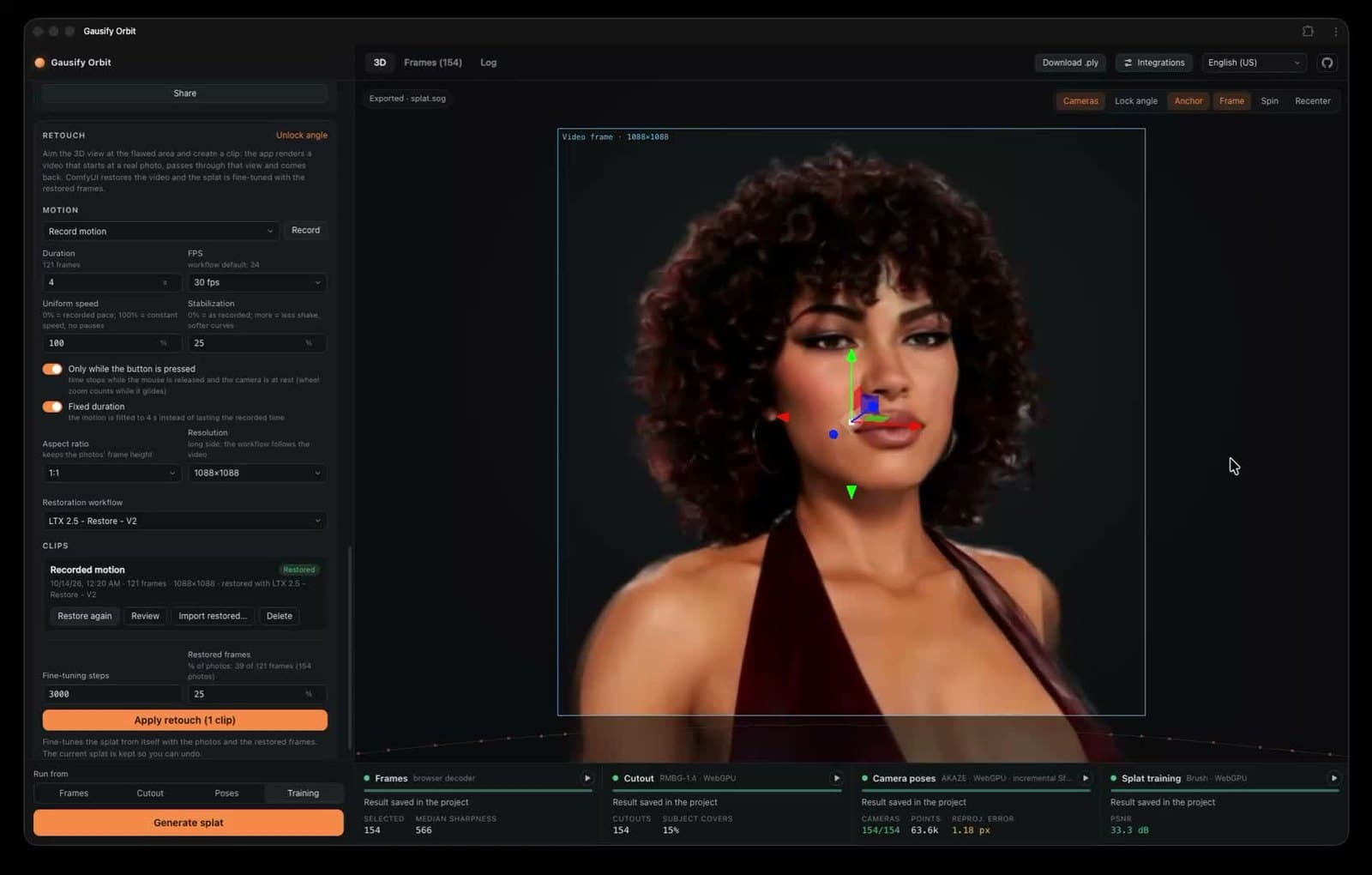
Task: Click the Generate splat button
Action: (x=189, y=823)
